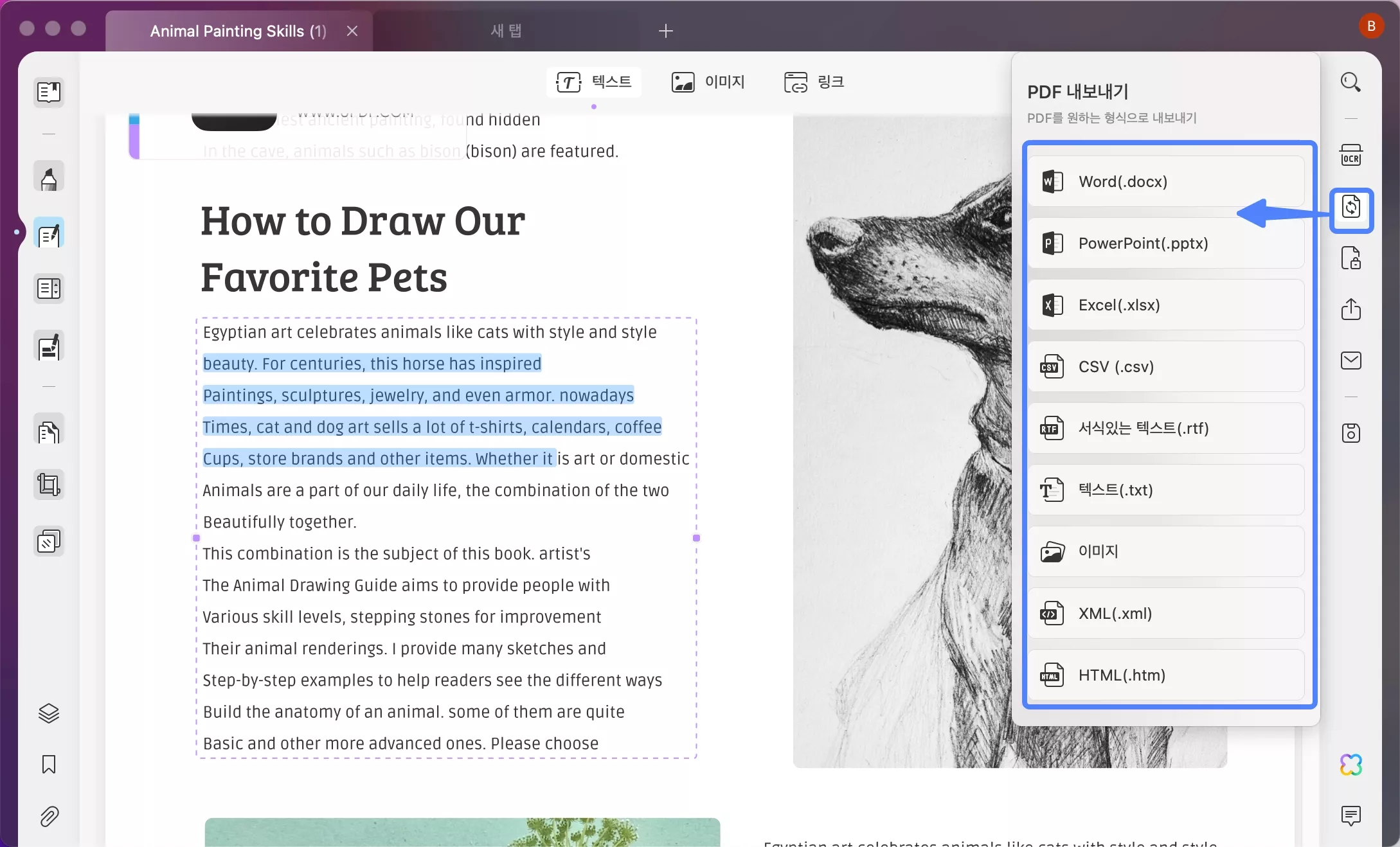
Task: Select the Edit PDF tool in sidebar
Action: tap(49, 233)
